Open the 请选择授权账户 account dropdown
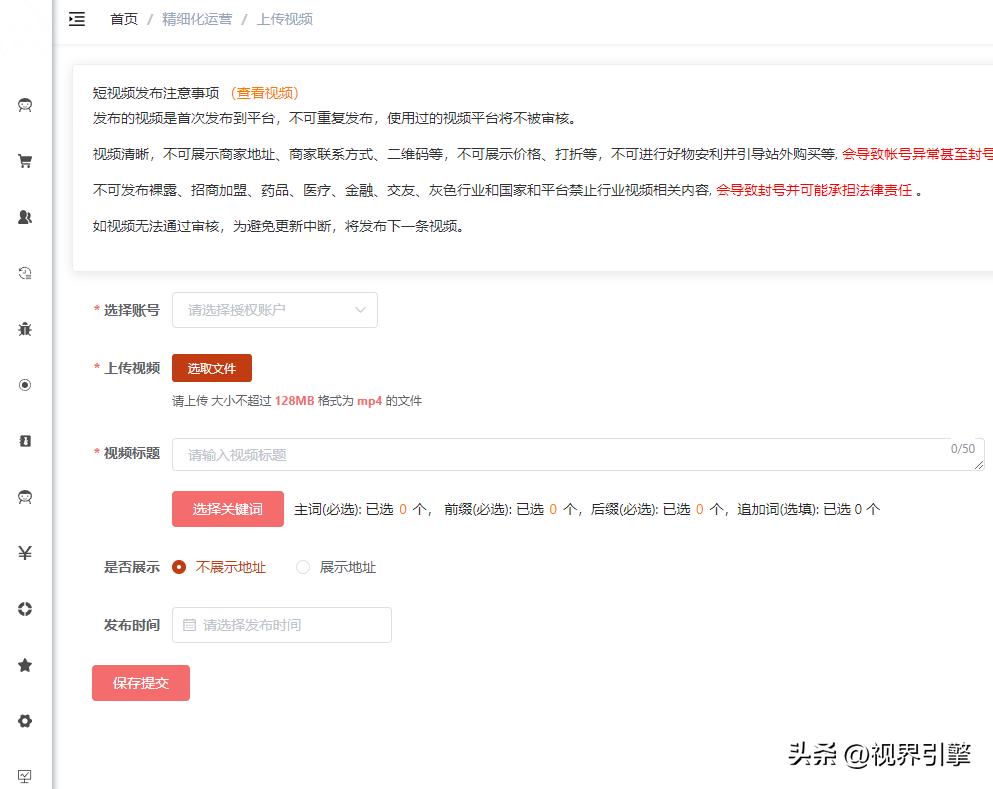Image resolution: width=993 pixels, height=789 pixels. click(x=275, y=310)
